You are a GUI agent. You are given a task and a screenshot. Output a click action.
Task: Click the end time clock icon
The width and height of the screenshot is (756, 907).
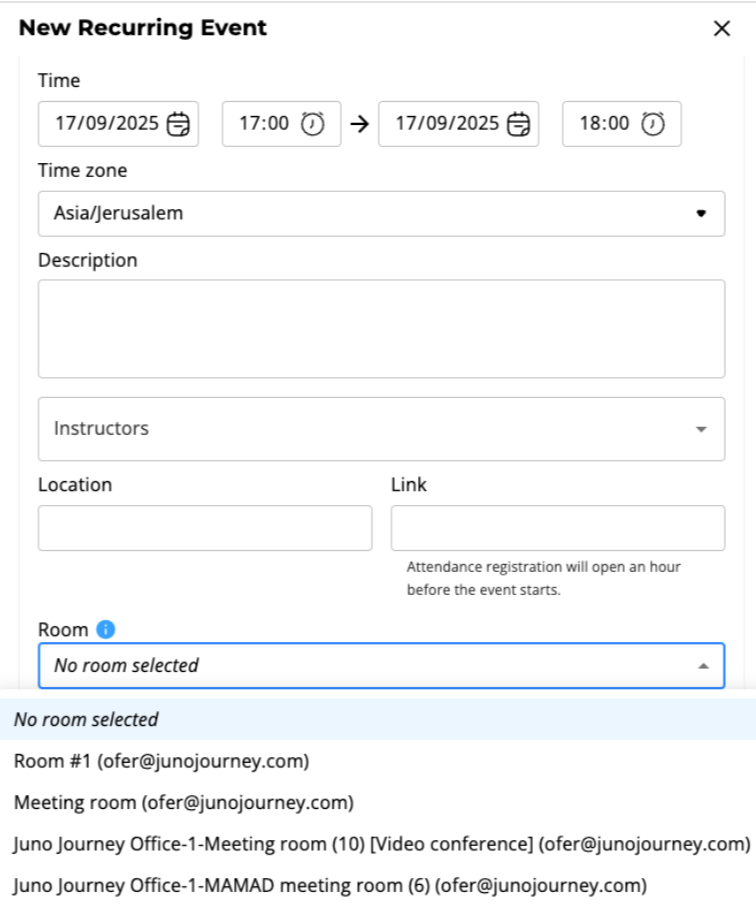pos(653,124)
